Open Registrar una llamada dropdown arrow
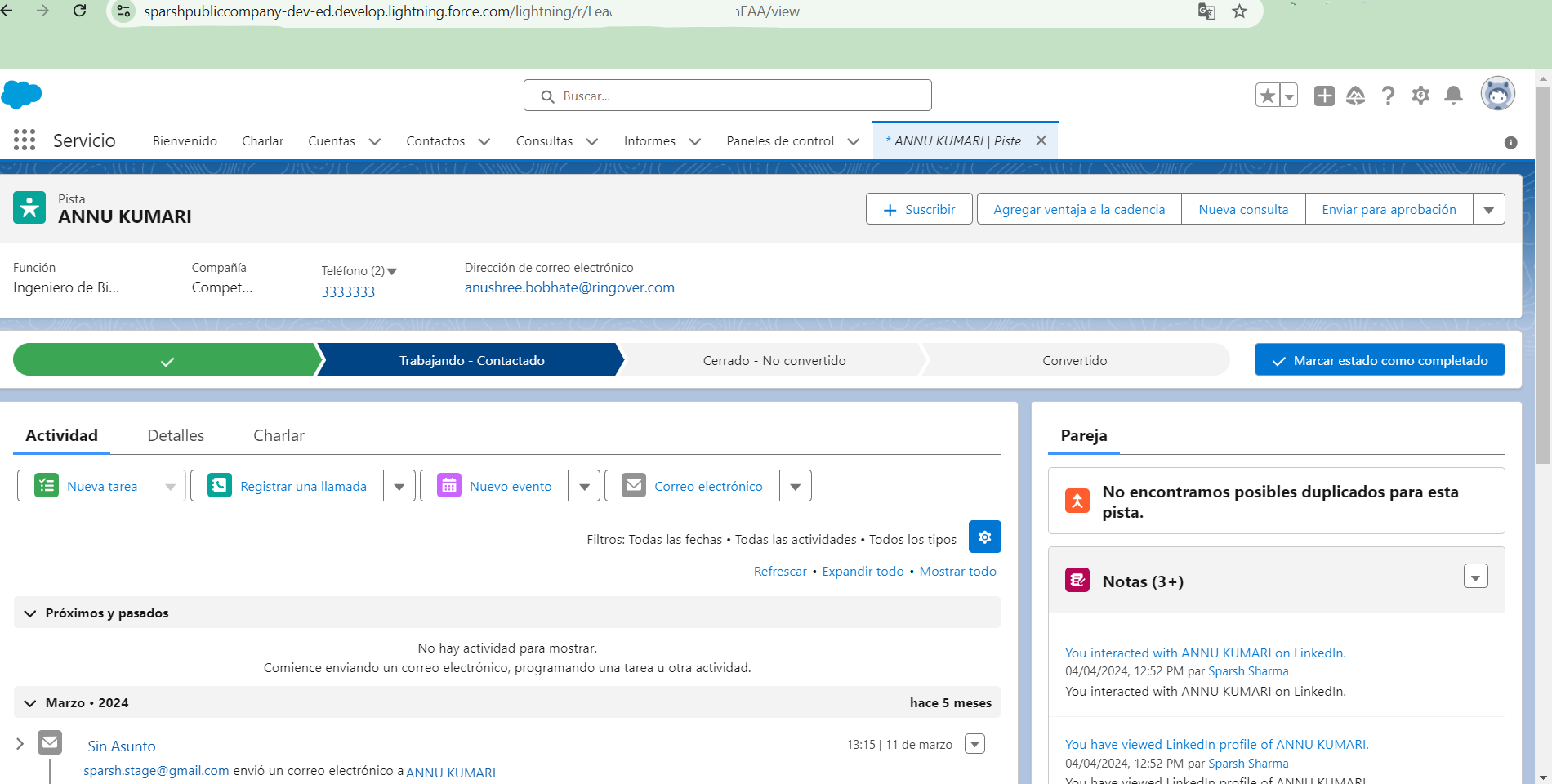The image size is (1552, 784). tap(399, 486)
